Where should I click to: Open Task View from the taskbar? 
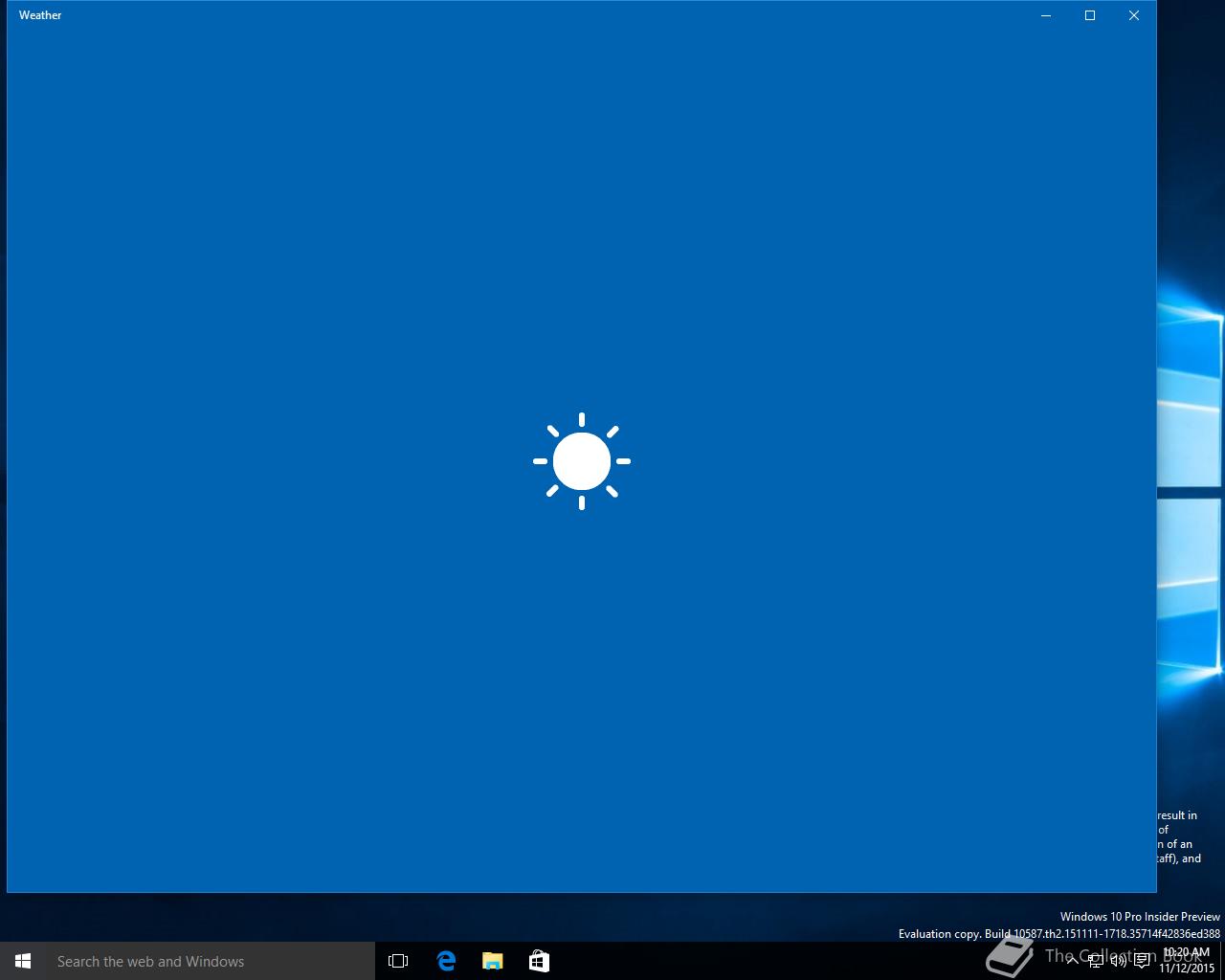coord(398,961)
